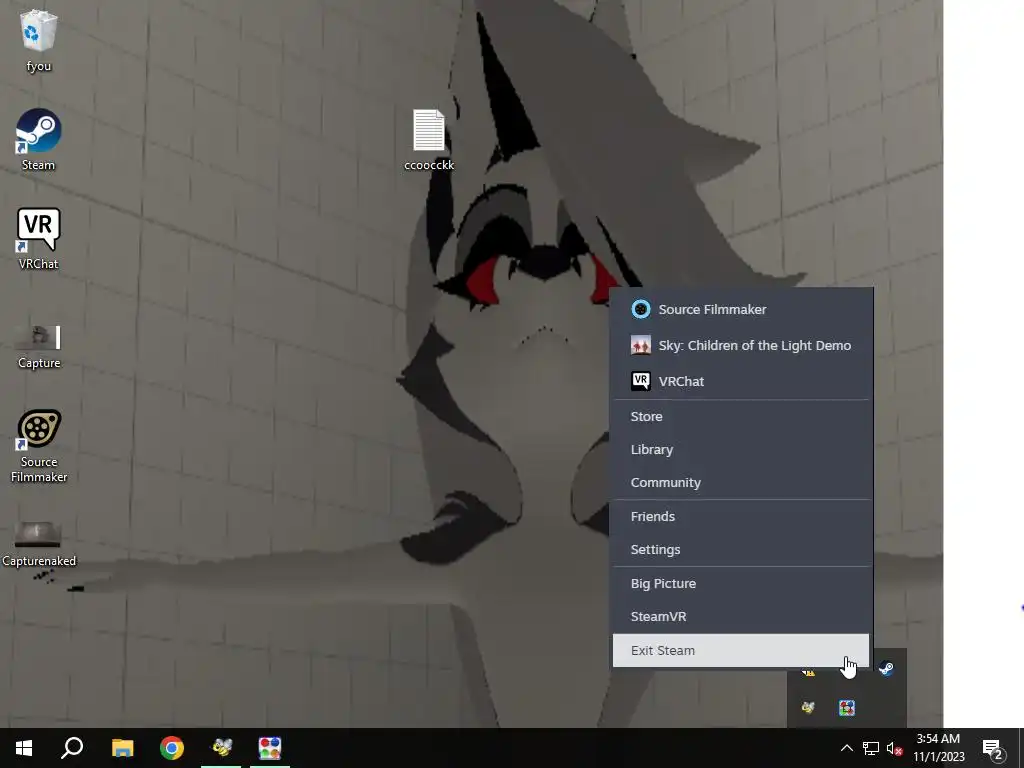Click the Sky game thumbnail icon in menu
Viewport: 1024px width, 768px height.
pyautogui.click(x=641, y=345)
